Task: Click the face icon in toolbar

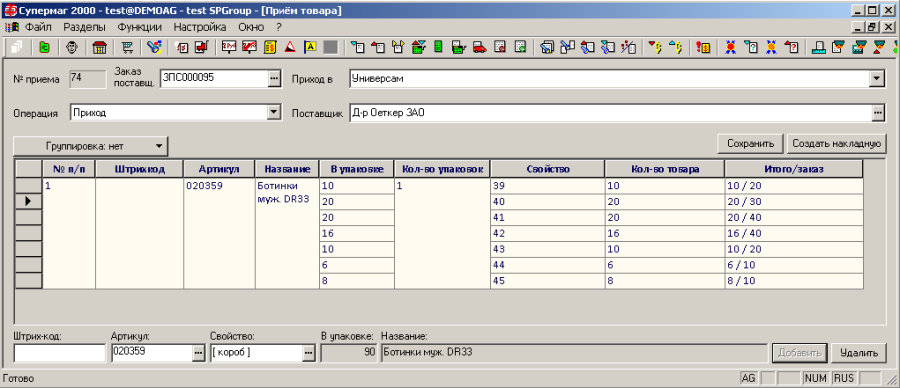Action: pyautogui.click(x=72, y=47)
